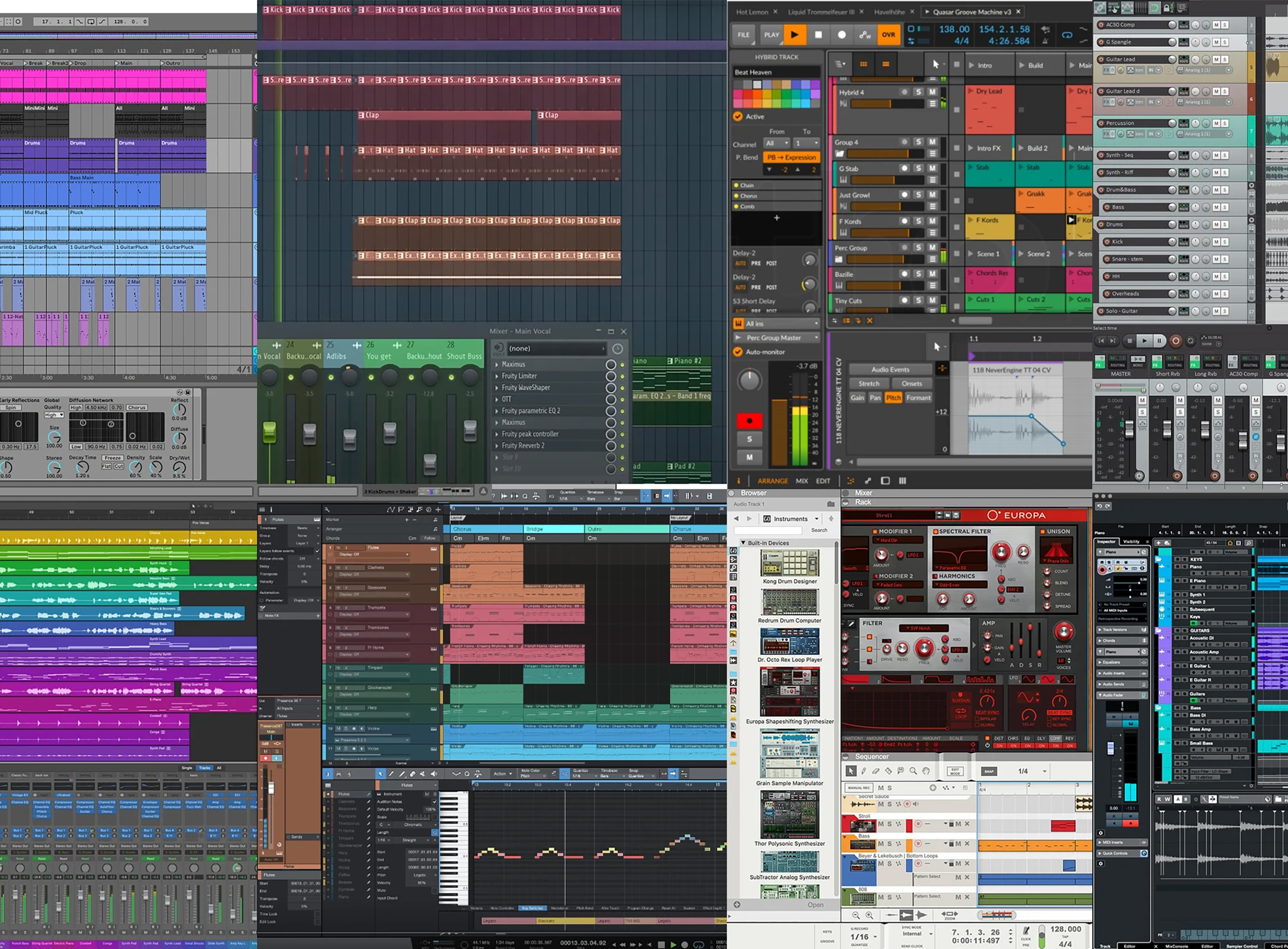Open the Instruments dropdown in Reason browser
1288x949 pixels.
click(x=790, y=519)
